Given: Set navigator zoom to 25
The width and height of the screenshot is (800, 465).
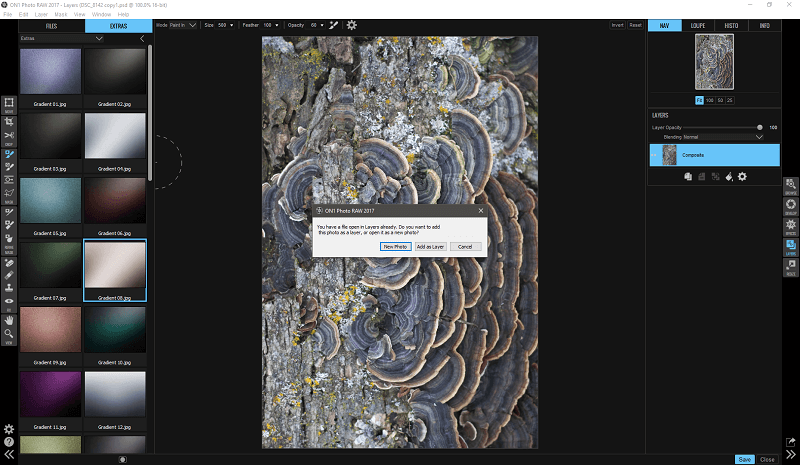Looking at the screenshot, I should pos(730,100).
